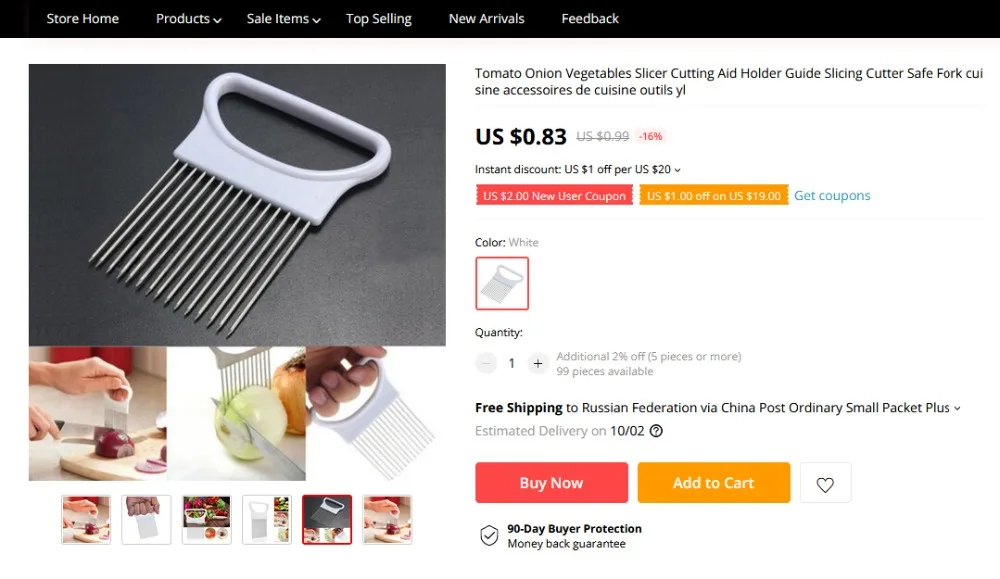This screenshot has height=579, width=1000.
Task: Open the estimated delivery help icon
Action: click(x=656, y=431)
